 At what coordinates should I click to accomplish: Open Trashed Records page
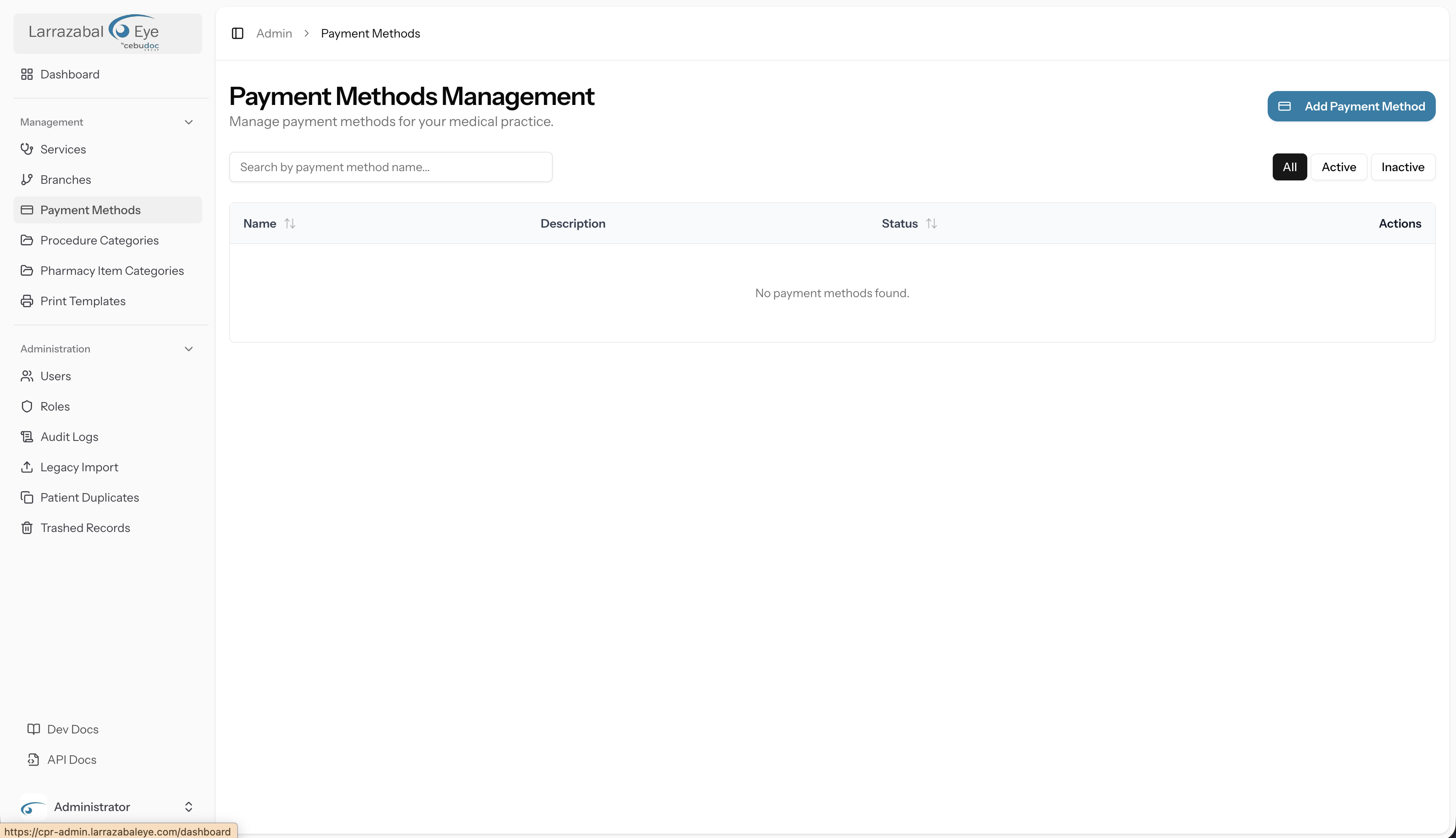coord(108,528)
